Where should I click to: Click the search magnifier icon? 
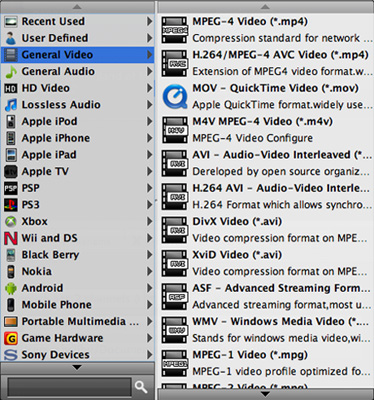141,387
